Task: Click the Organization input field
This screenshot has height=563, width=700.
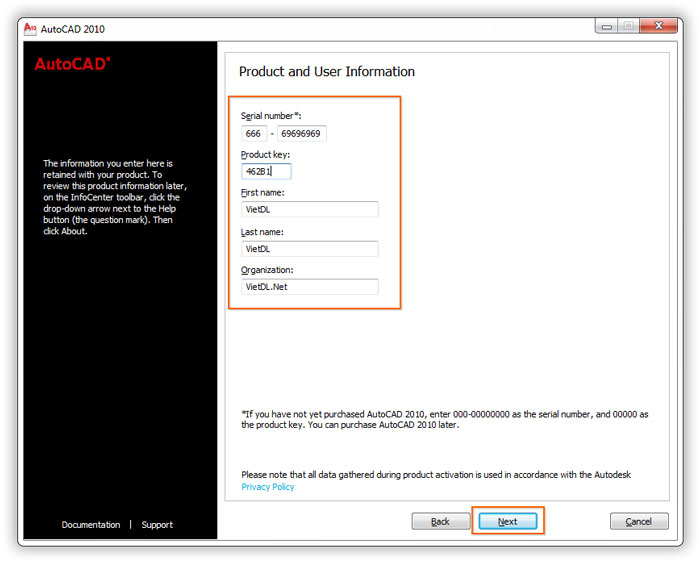Action: click(x=310, y=287)
